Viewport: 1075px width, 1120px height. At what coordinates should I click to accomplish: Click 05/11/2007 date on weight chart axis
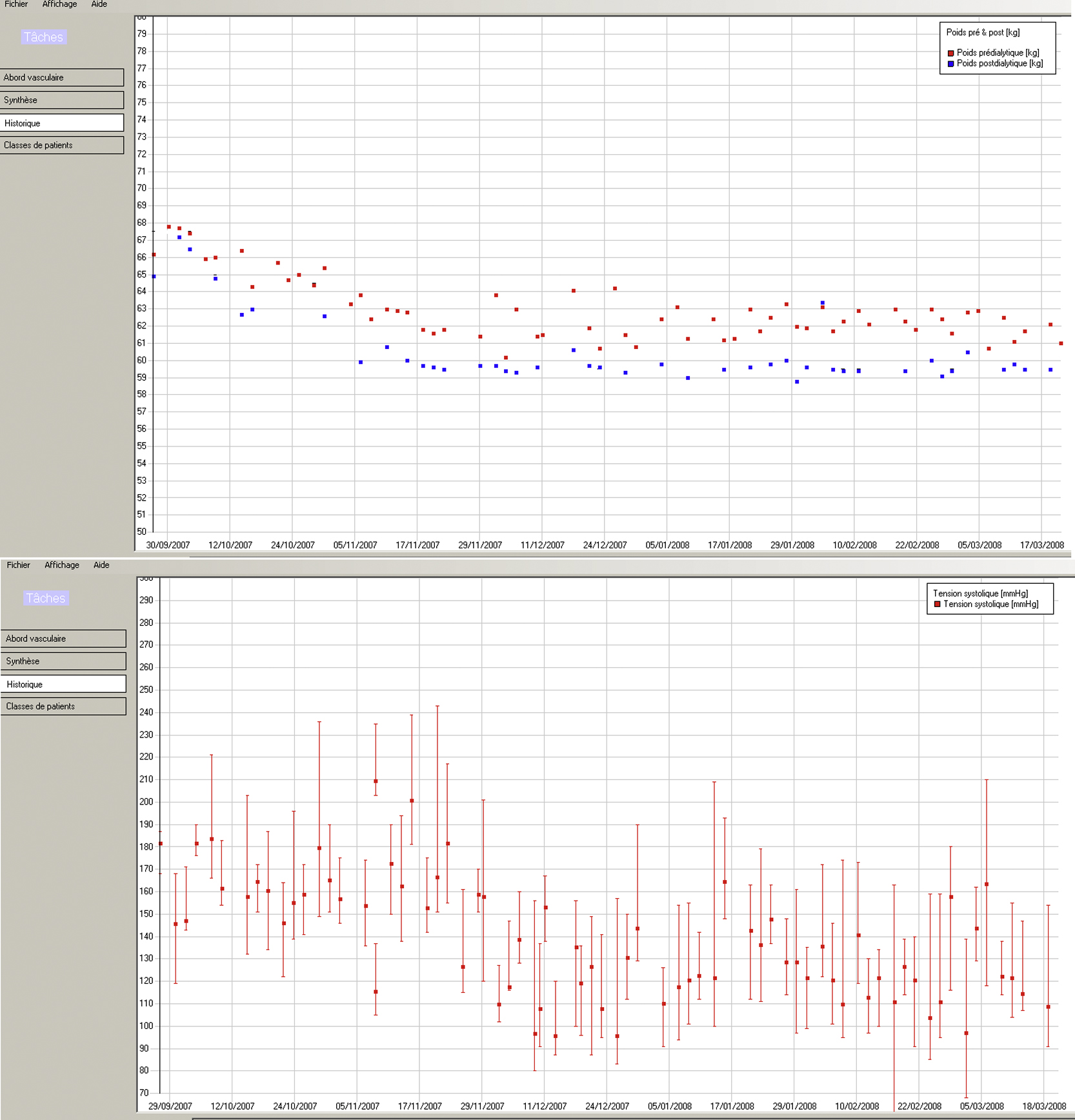(355, 545)
